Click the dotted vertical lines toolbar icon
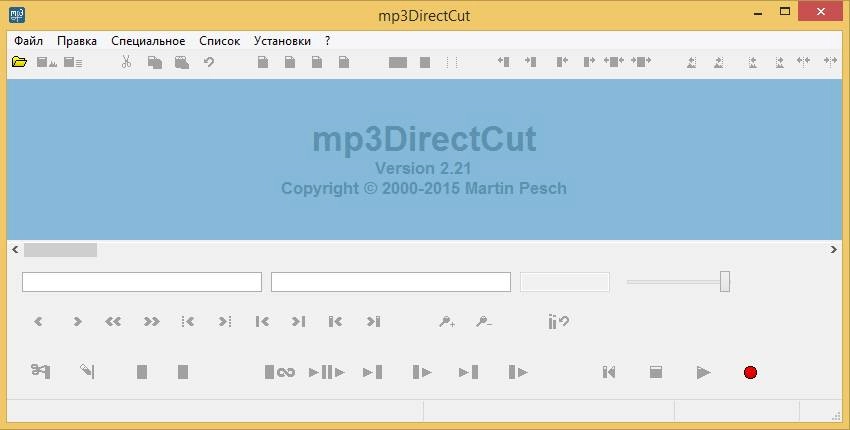This screenshot has width=850, height=430. coord(452,63)
